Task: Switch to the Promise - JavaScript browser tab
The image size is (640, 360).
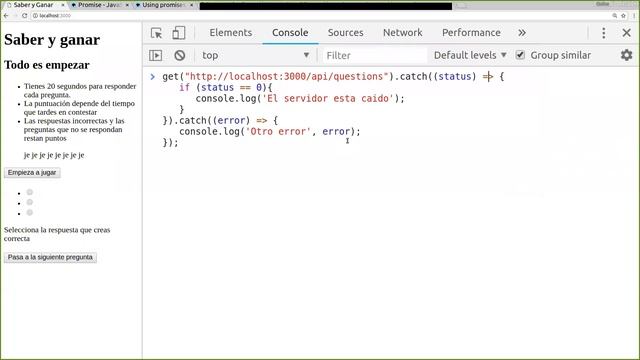Action: [x=99, y=5]
